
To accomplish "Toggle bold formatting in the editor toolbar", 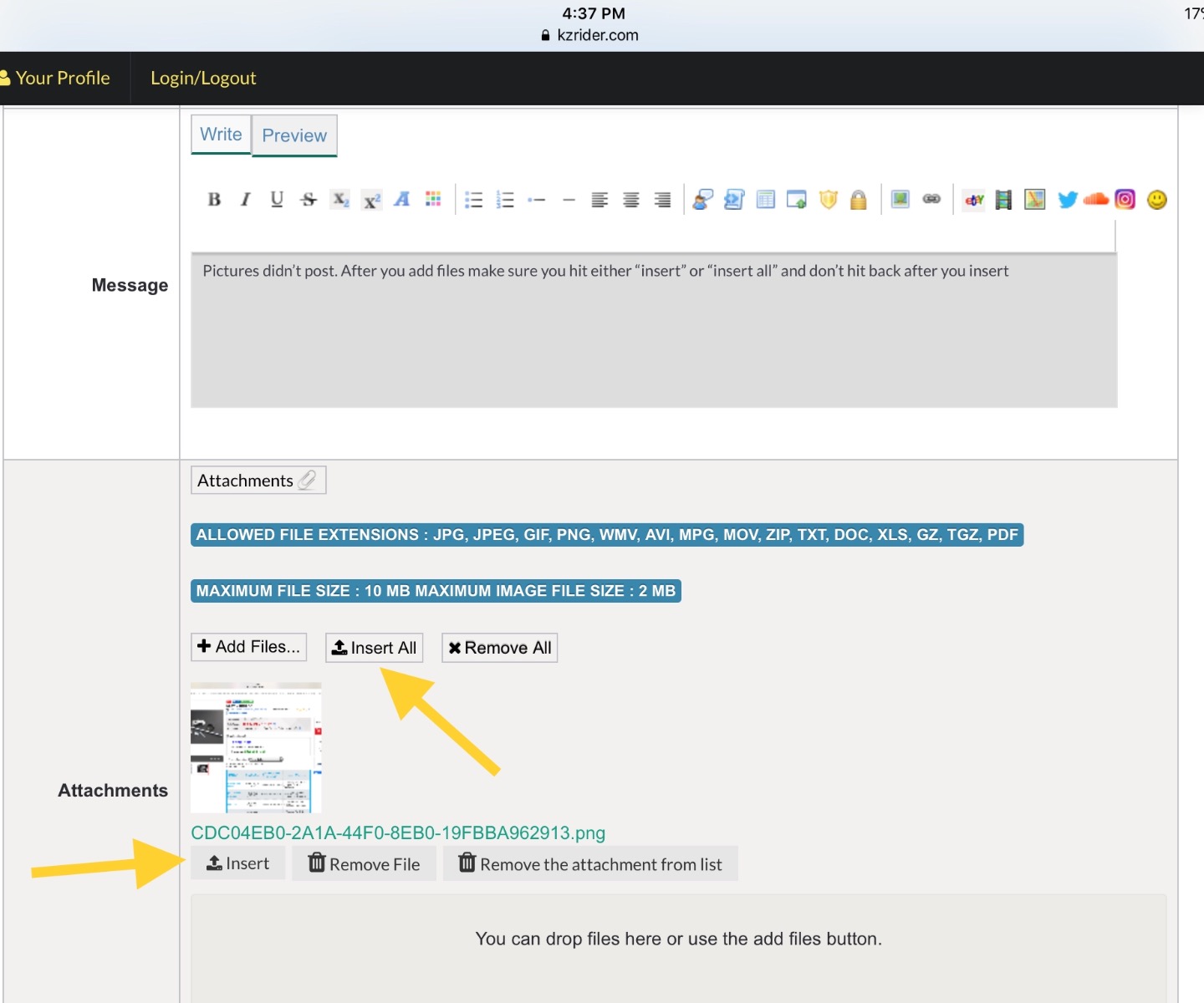I will pyautogui.click(x=214, y=199).
